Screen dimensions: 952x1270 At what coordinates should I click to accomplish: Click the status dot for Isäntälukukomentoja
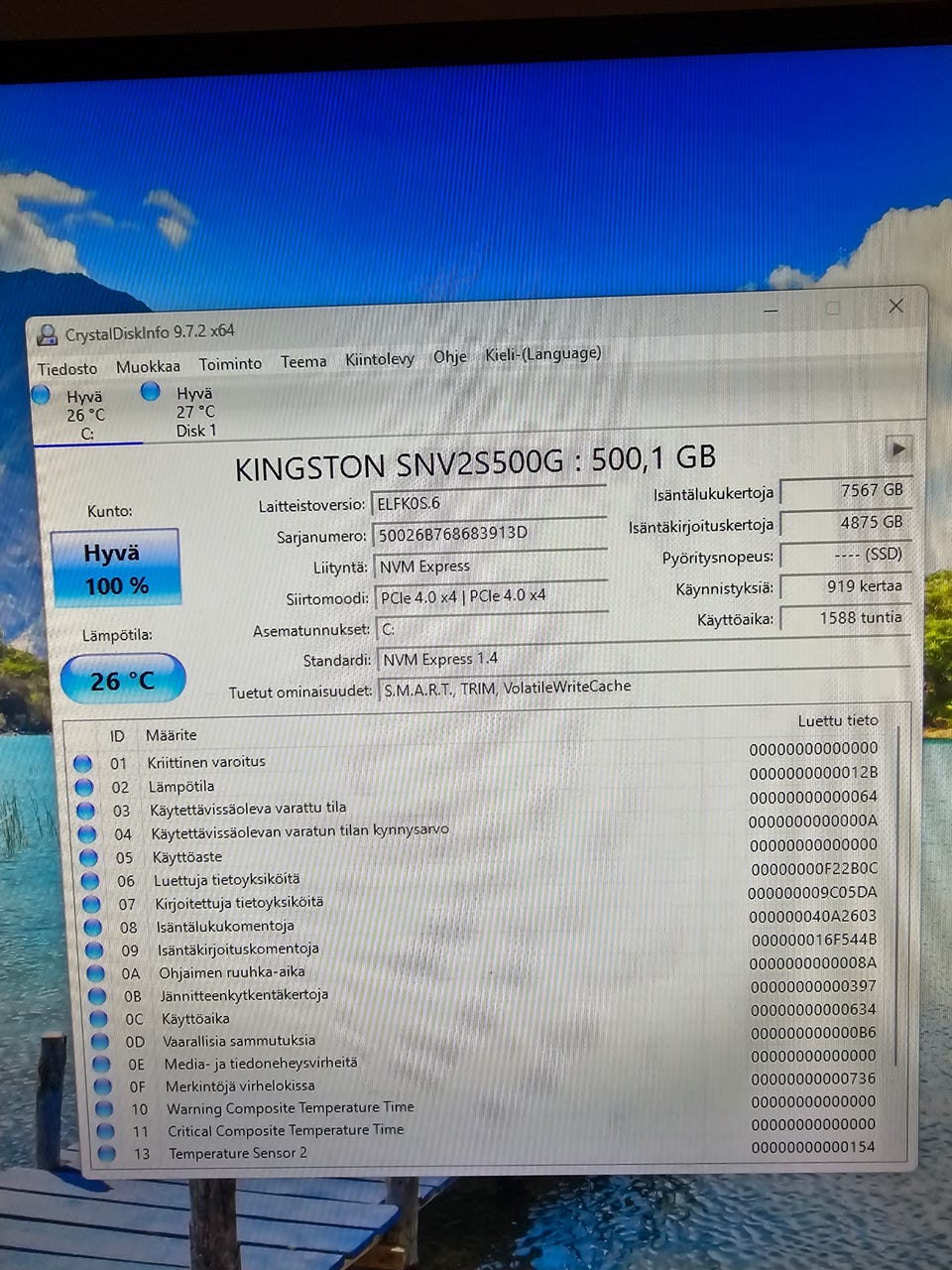[x=93, y=928]
